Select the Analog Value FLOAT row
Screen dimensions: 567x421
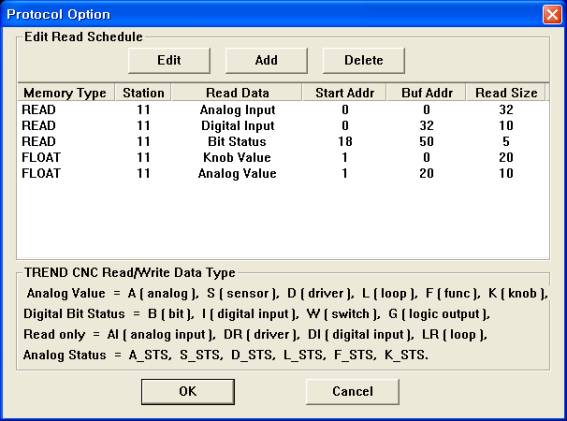point(283,173)
